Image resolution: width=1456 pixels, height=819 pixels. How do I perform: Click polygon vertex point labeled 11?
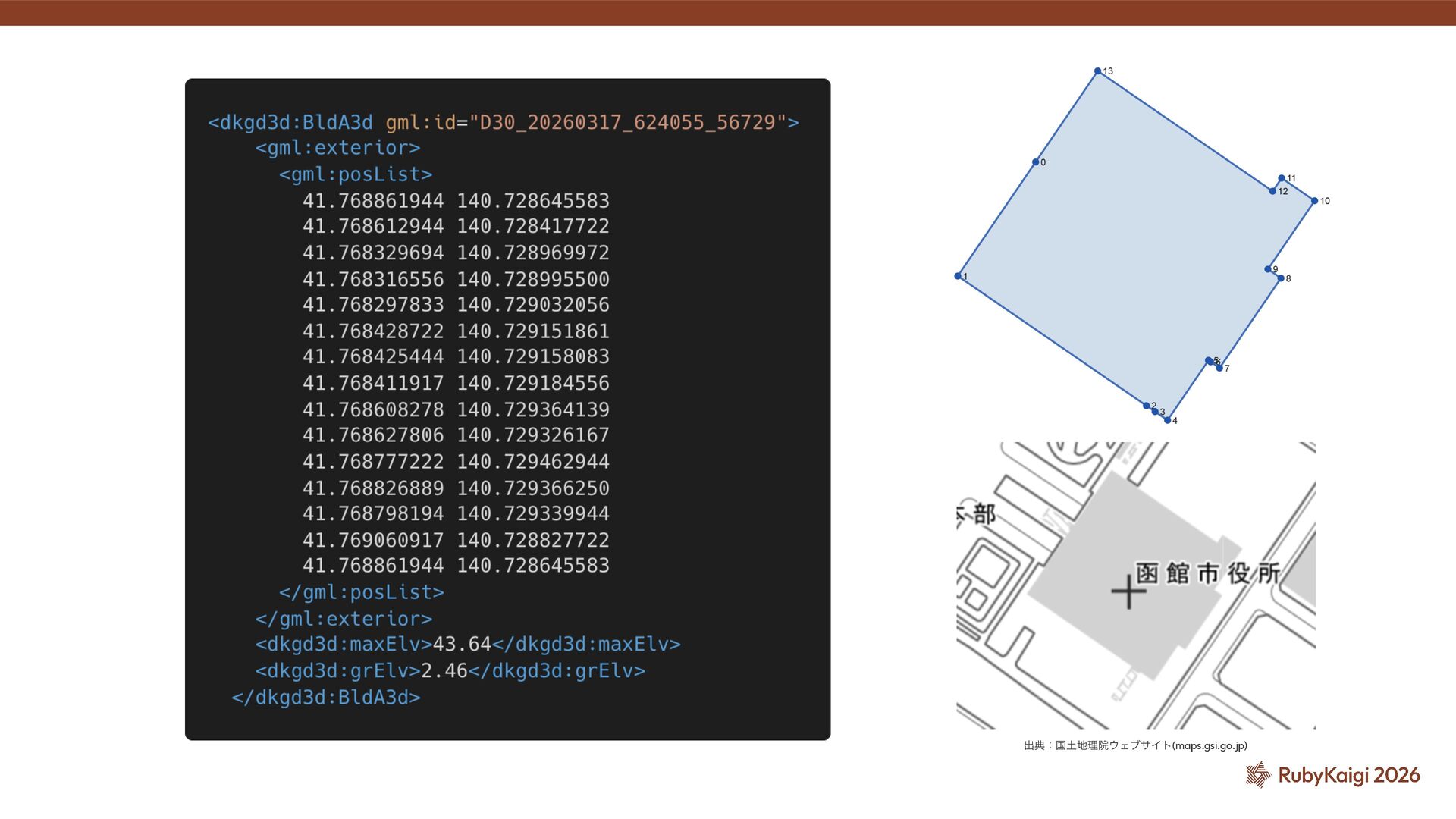(x=1282, y=179)
